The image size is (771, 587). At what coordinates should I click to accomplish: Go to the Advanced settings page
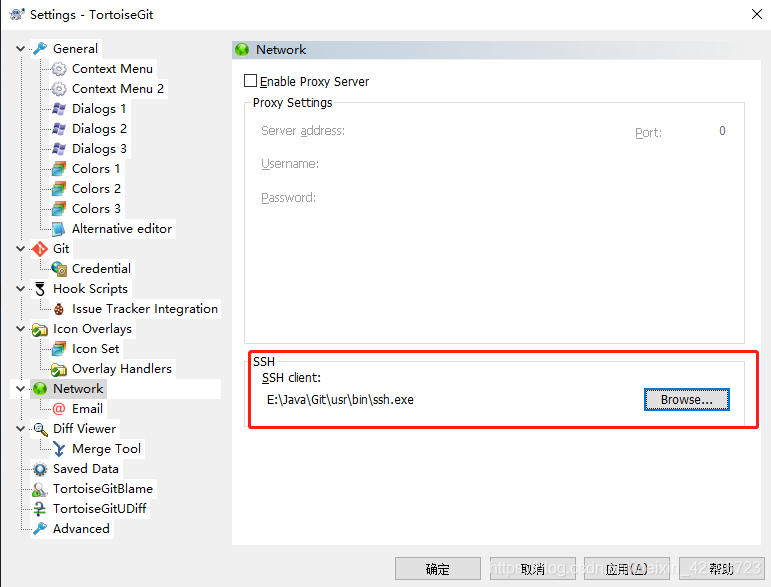pyautogui.click(x=81, y=529)
